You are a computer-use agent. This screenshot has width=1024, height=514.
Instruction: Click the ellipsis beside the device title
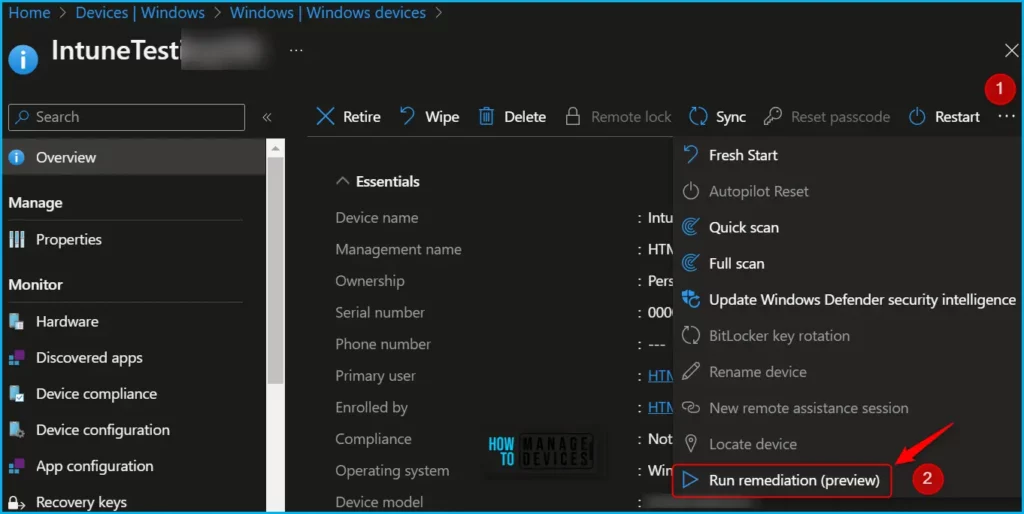[296, 50]
